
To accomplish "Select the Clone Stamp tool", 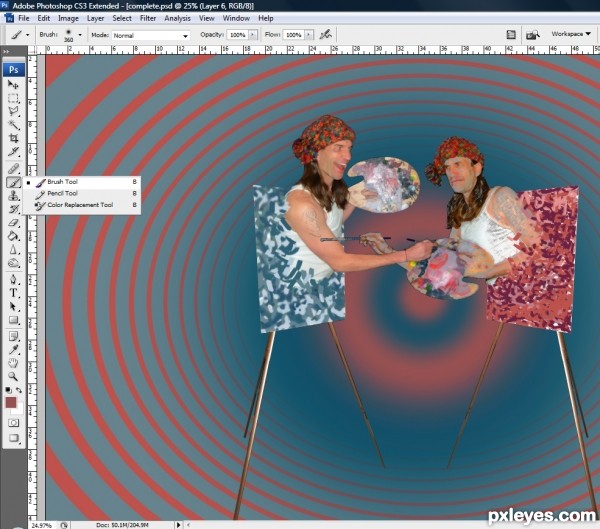I will click(x=13, y=196).
